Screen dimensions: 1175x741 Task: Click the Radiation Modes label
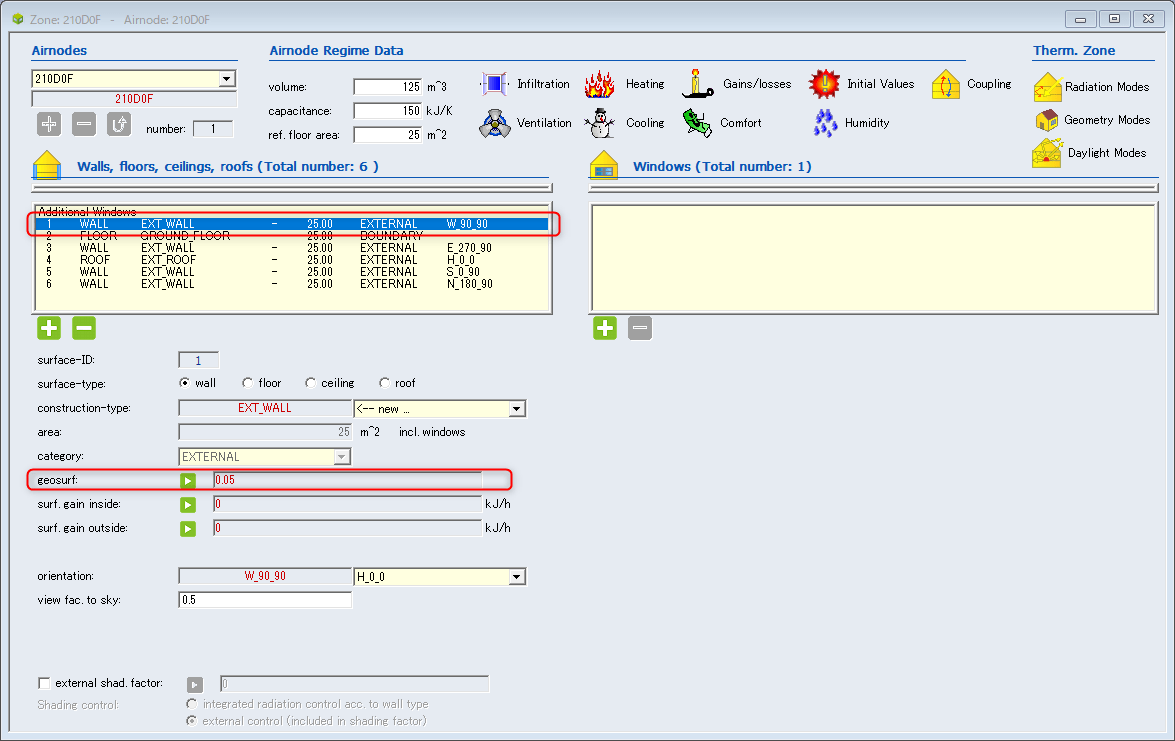(1107, 87)
